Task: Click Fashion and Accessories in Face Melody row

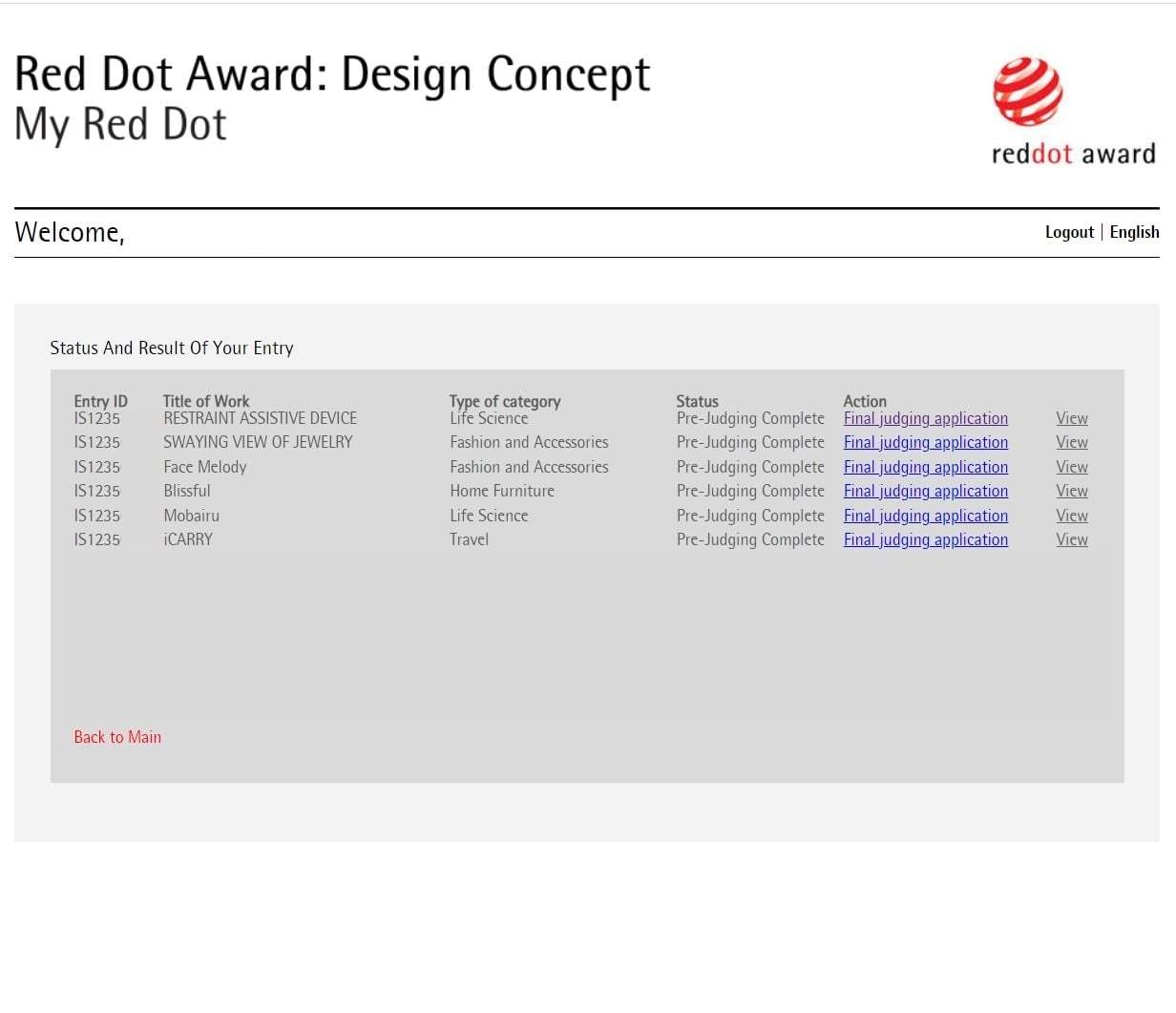Action: click(529, 467)
